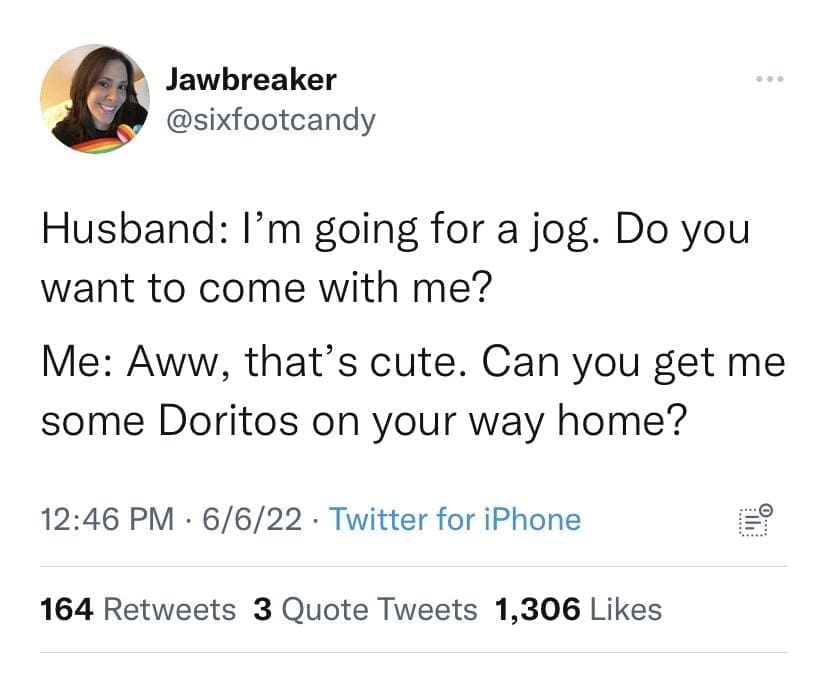Screen dimensions: 828x676
Task: Open Jawbreaker's profile picture
Action: [x=94, y=99]
